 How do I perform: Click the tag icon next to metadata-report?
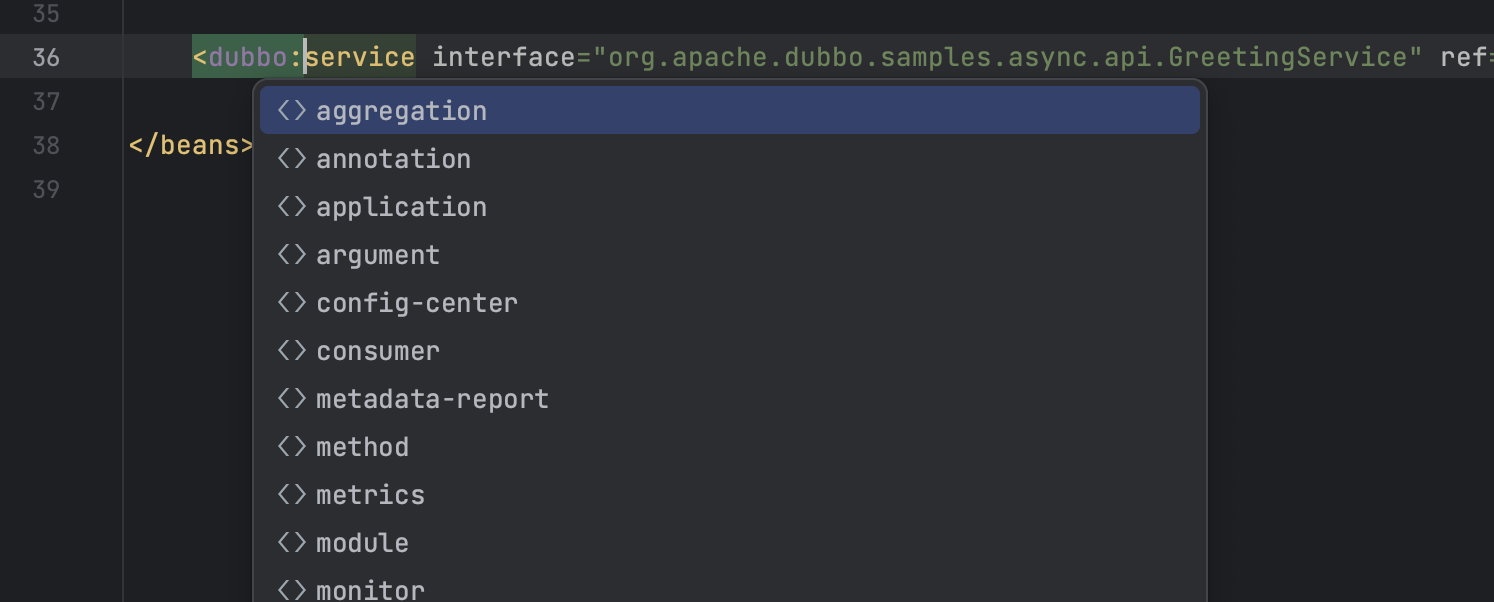pyautogui.click(x=291, y=399)
